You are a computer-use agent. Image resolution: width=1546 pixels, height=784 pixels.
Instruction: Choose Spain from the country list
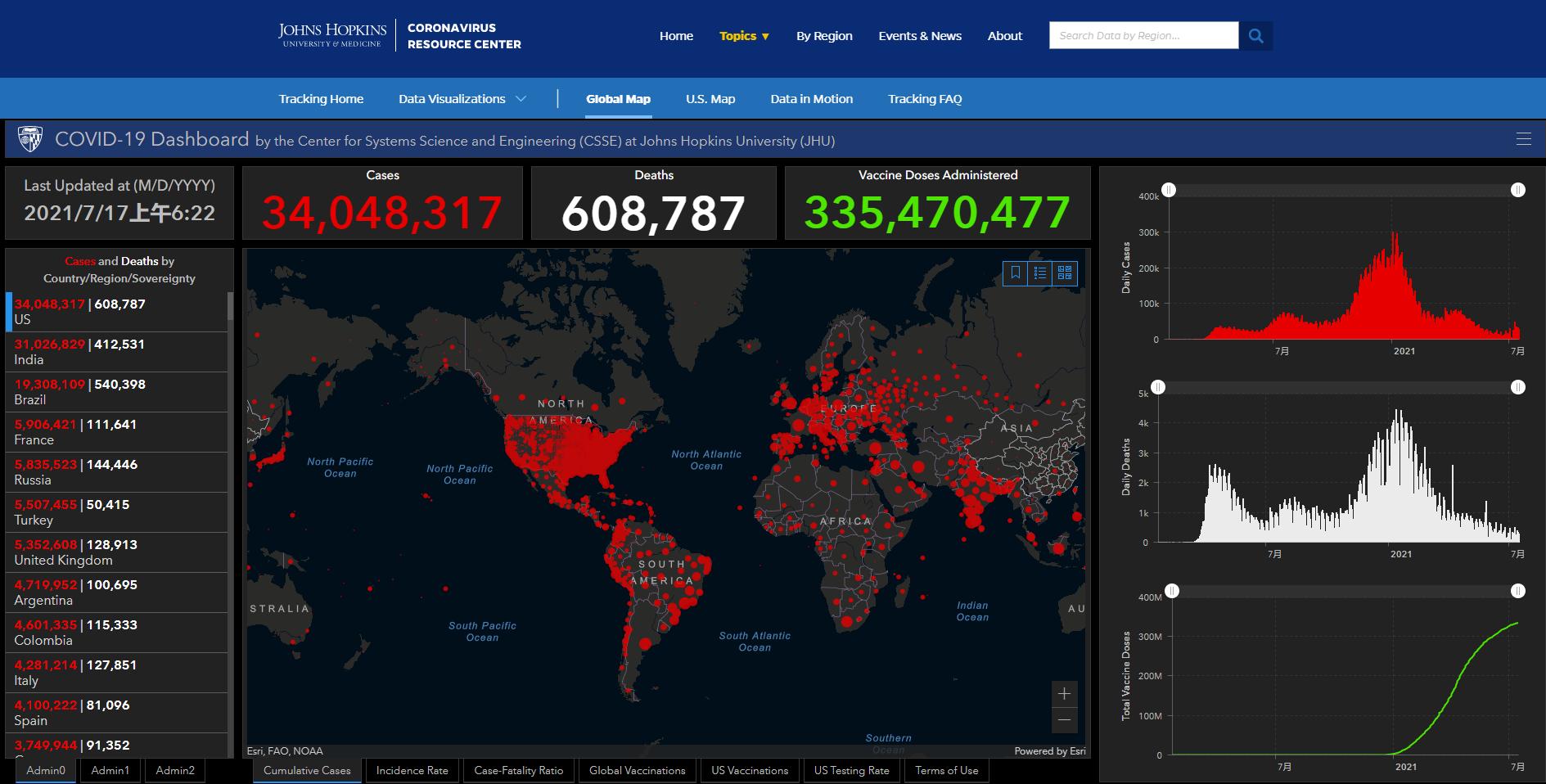[117, 713]
